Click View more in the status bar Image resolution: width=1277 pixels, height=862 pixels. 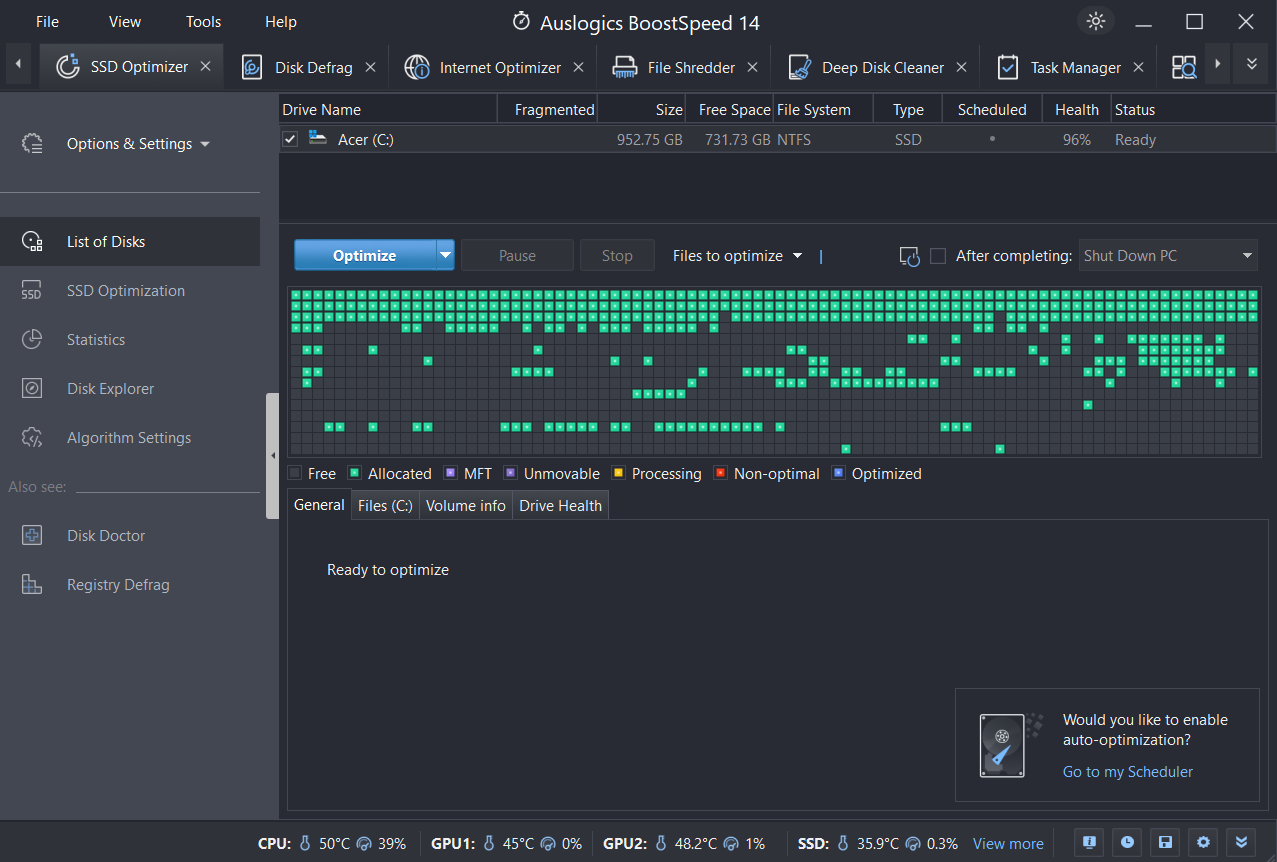[1007, 843]
